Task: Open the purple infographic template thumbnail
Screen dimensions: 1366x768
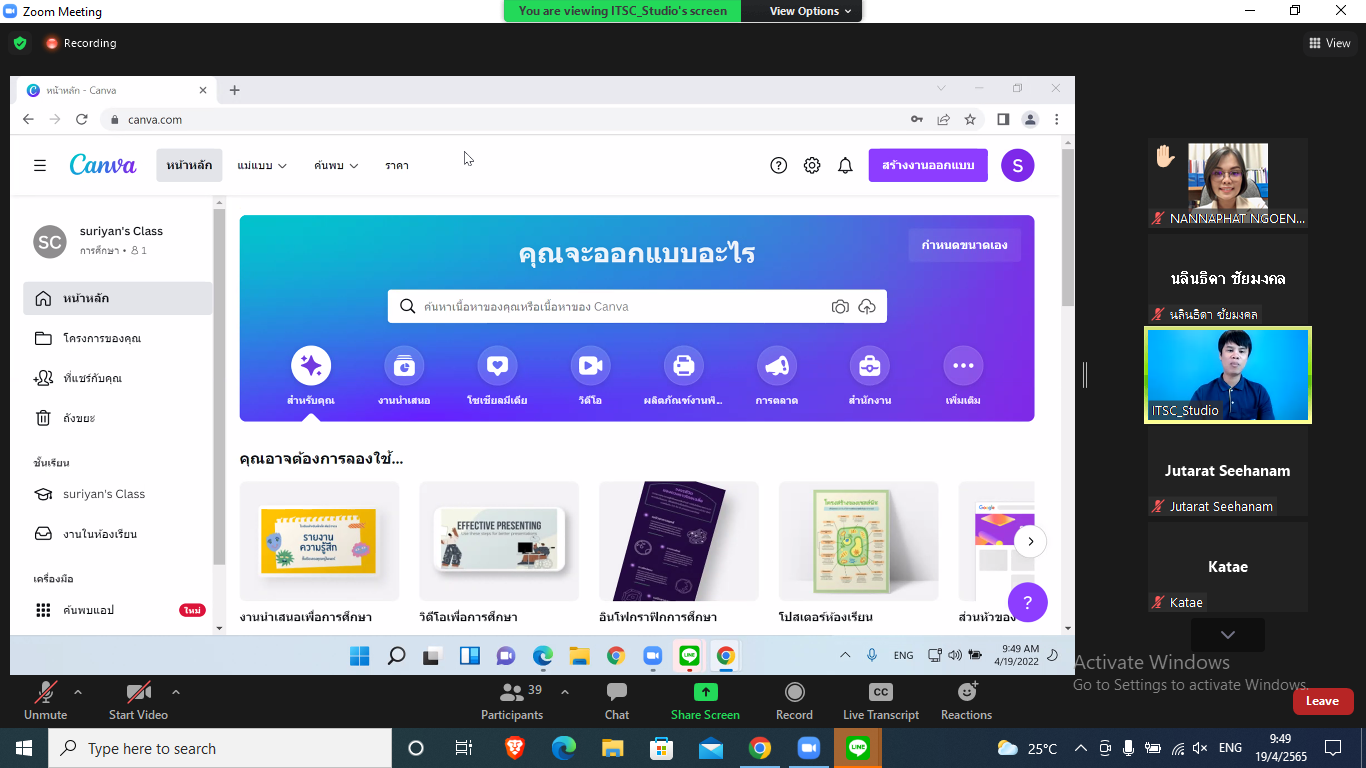Action: point(679,541)
